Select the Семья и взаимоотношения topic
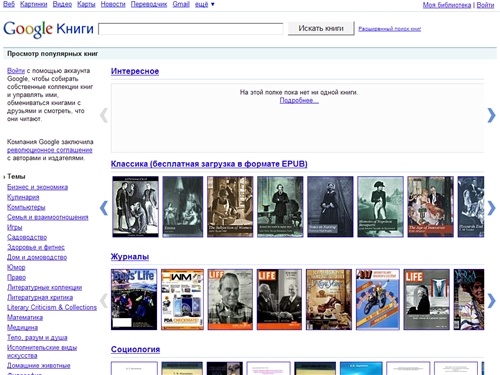The height and width of the screenshot is (375, 500). (48, 217)
